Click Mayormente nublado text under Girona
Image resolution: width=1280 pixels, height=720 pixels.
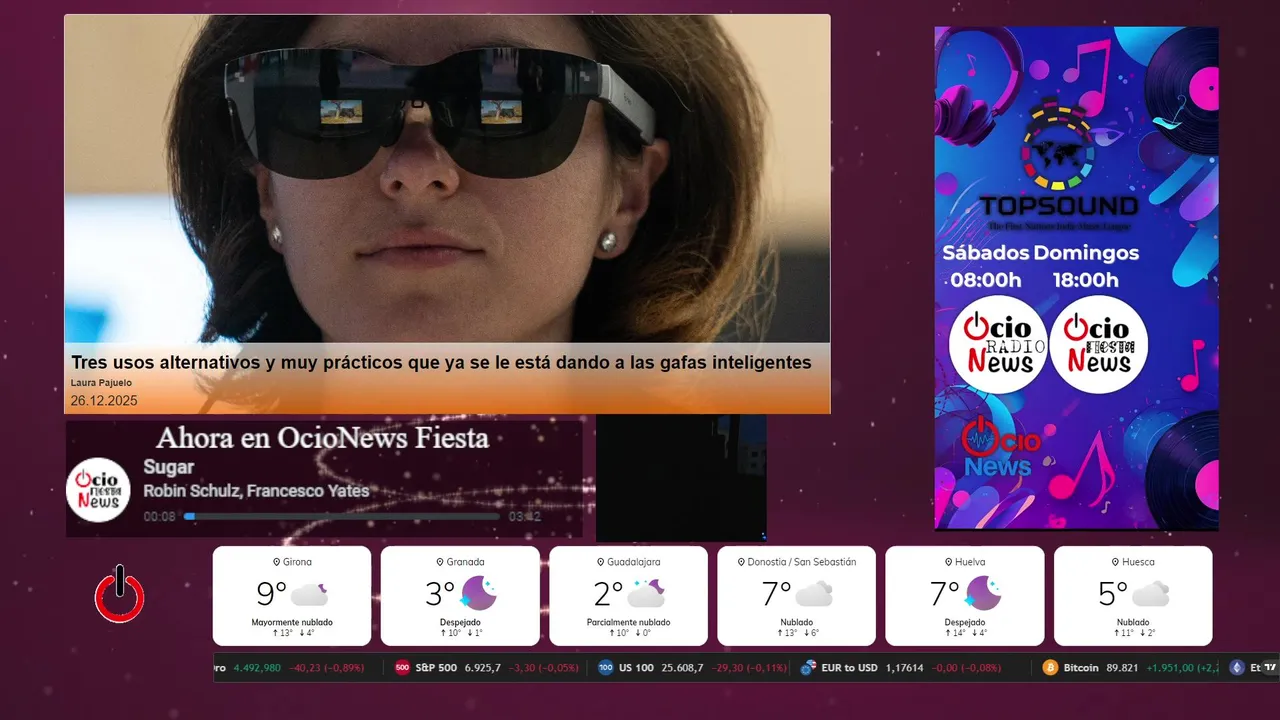292,622
